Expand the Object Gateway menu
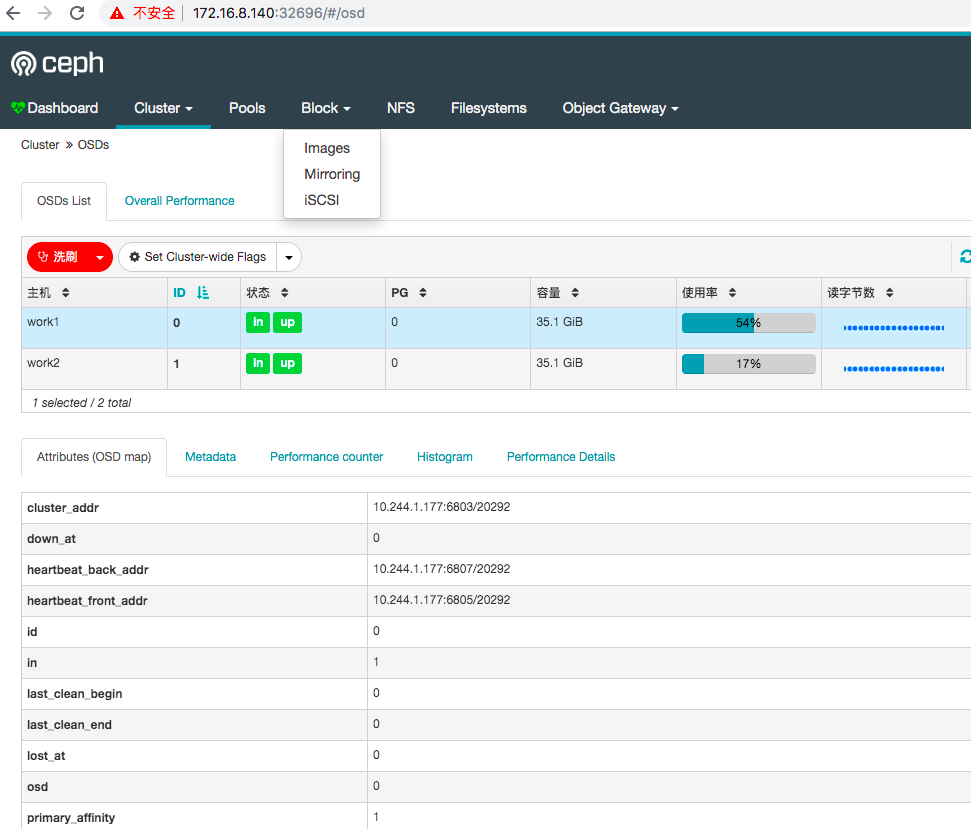971x829 pixels. pyautogui.click(x=620, y=108)
